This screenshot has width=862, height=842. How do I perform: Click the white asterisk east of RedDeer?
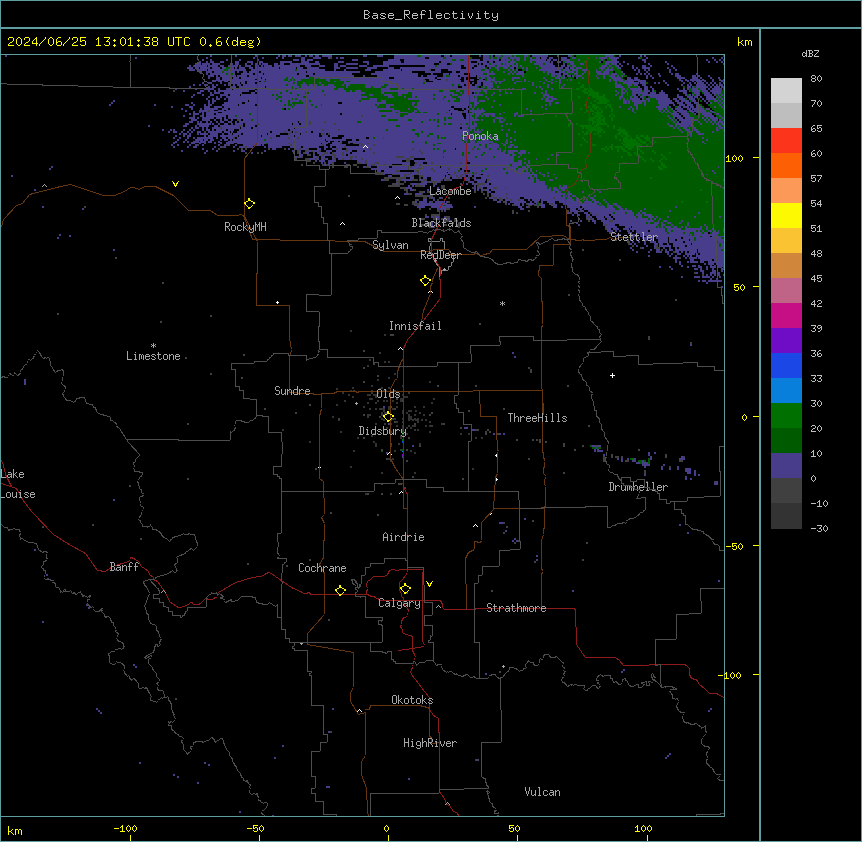[x=502, y=303]
